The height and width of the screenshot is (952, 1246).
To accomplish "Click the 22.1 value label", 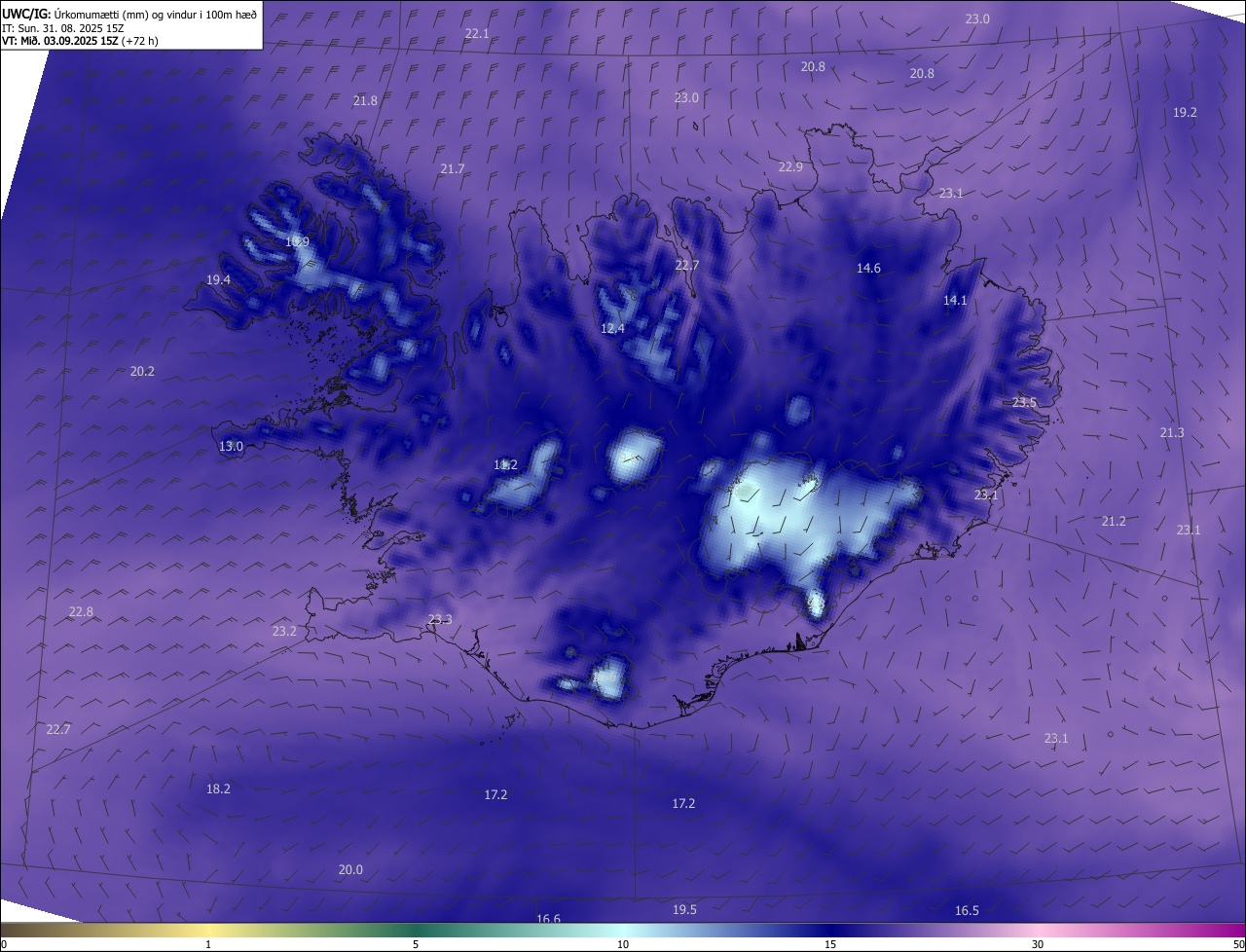I will click(477, 33).
